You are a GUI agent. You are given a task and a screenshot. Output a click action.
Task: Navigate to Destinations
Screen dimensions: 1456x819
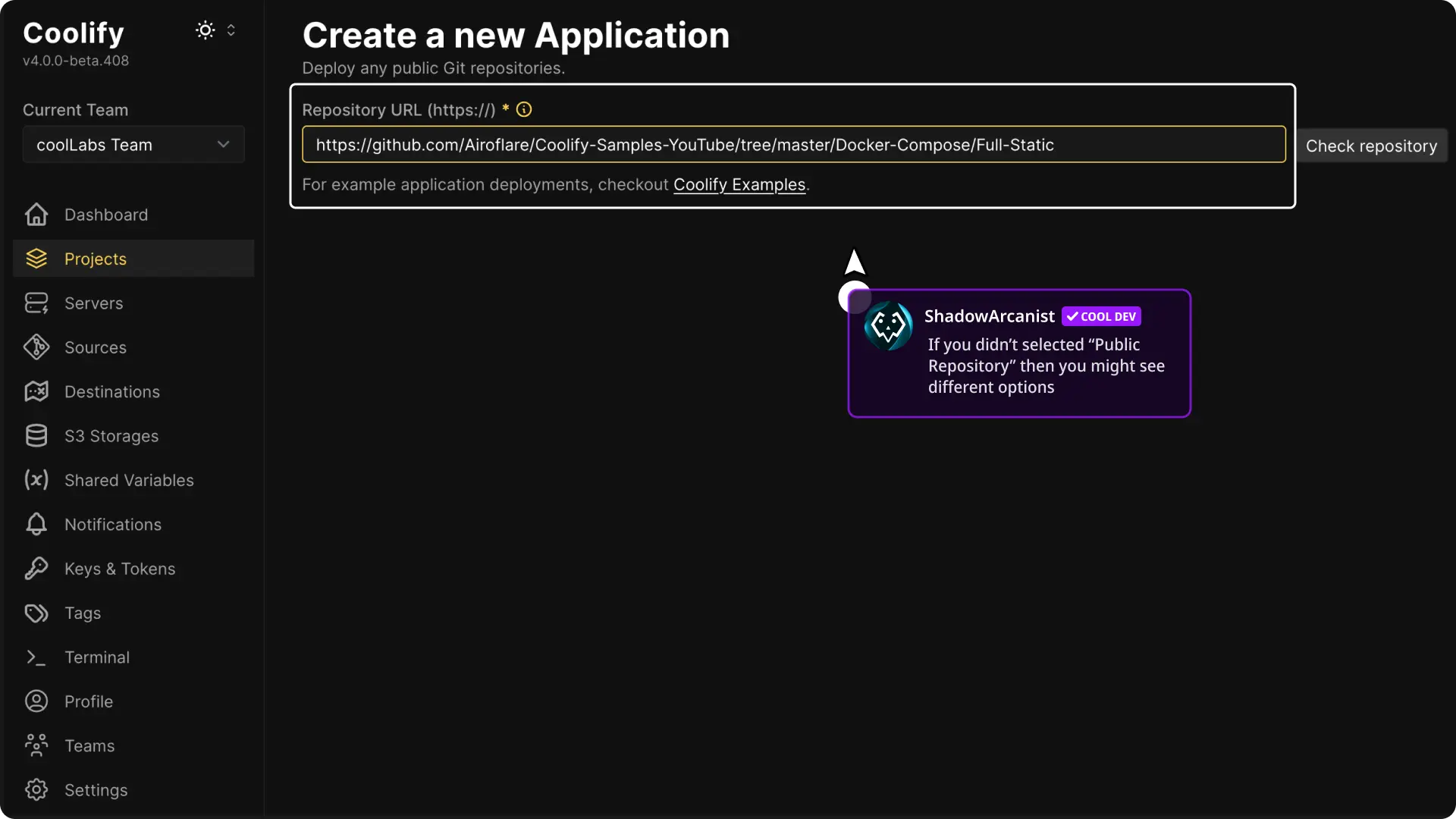[x=111, y=391]
